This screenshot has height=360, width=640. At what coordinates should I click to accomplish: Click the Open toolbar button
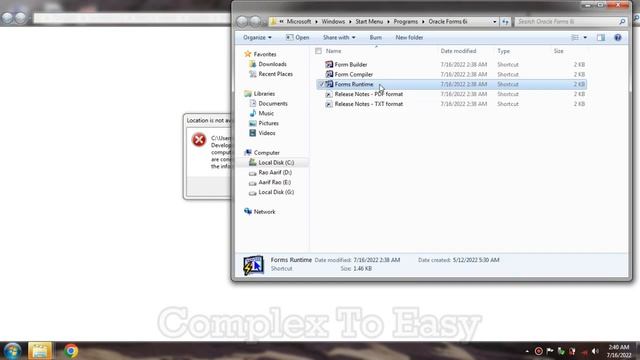[x=298, y=38]
